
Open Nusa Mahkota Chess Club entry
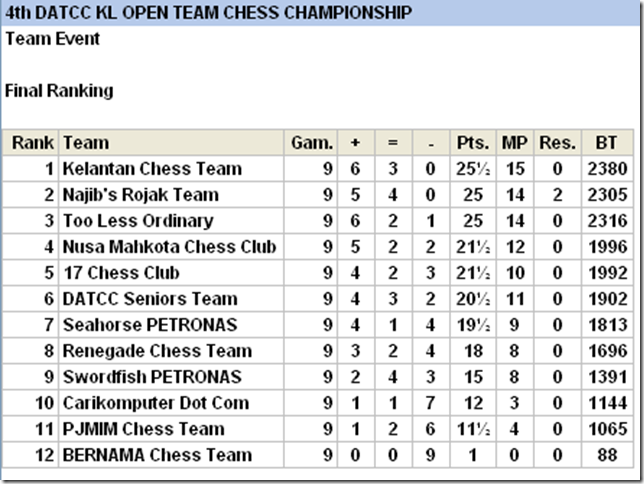pos(169,247)
